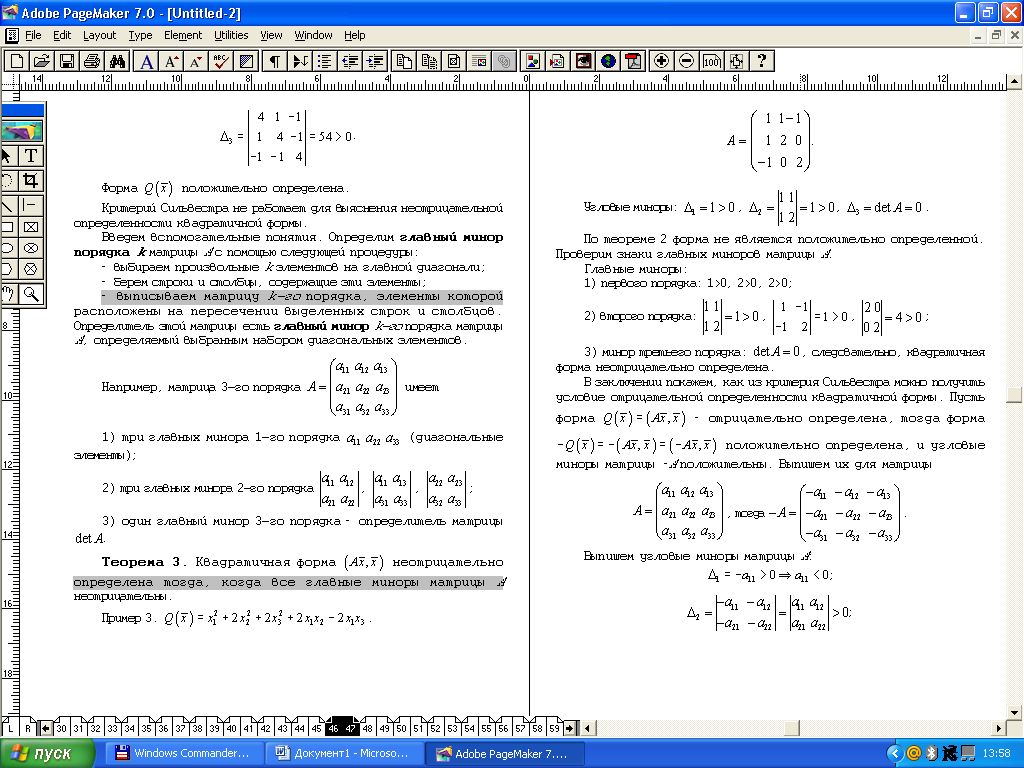Viewport: 1024px width, 768px height.
Task: Click the Place file toolbar icon
Action: (x=558, y=61)
